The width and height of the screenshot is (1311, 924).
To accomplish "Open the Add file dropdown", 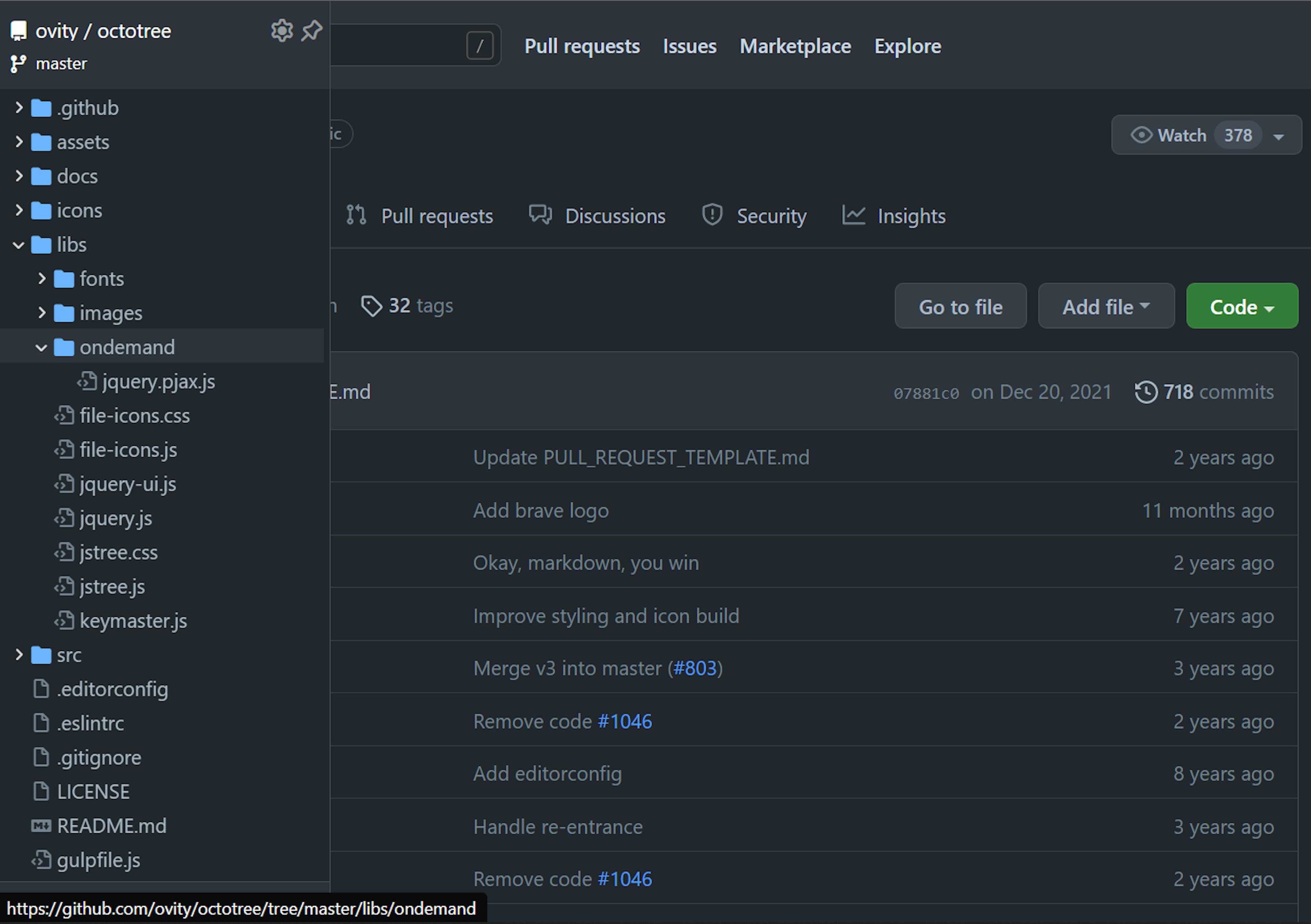I will tap(1106, 307).
